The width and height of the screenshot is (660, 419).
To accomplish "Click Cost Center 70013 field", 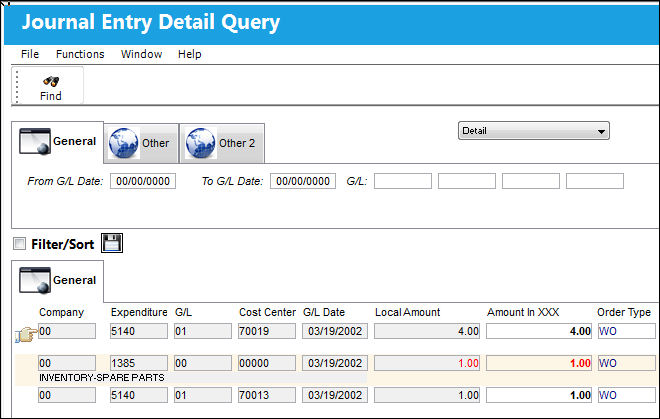I will [267, 395].
